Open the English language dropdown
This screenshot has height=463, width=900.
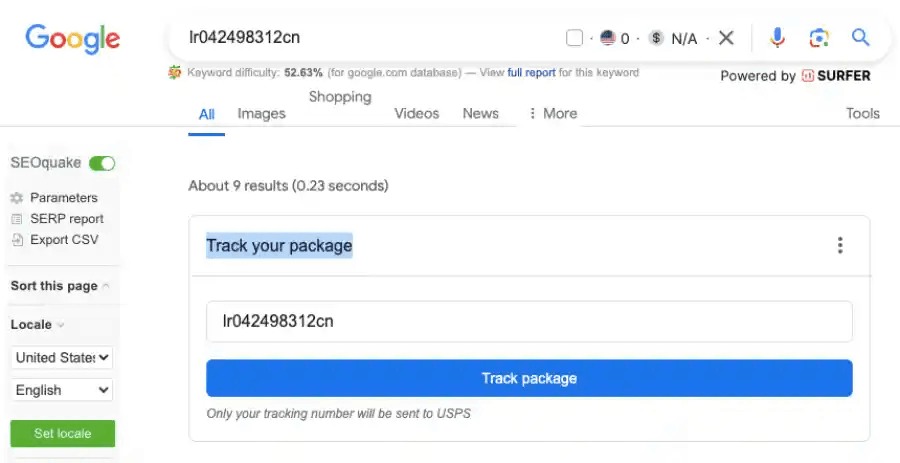[x=61, y=390]
